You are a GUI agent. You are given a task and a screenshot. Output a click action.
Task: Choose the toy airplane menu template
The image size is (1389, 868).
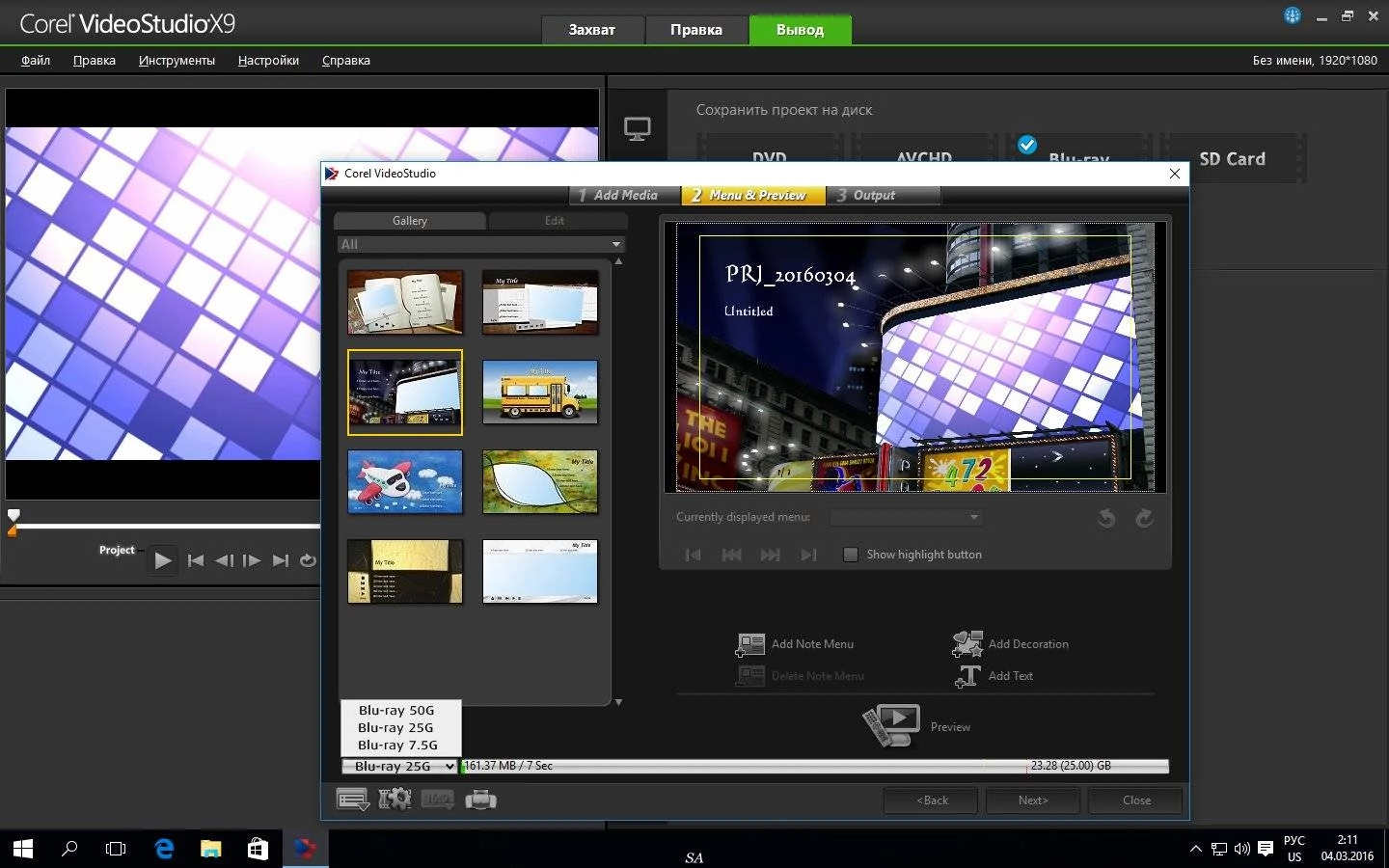click(x=405, y=482)
